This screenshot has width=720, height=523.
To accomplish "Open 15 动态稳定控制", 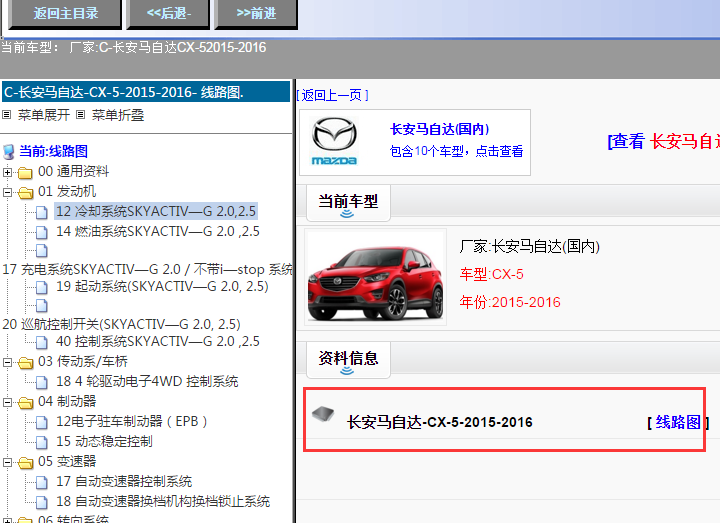I will tap(104, 441).
